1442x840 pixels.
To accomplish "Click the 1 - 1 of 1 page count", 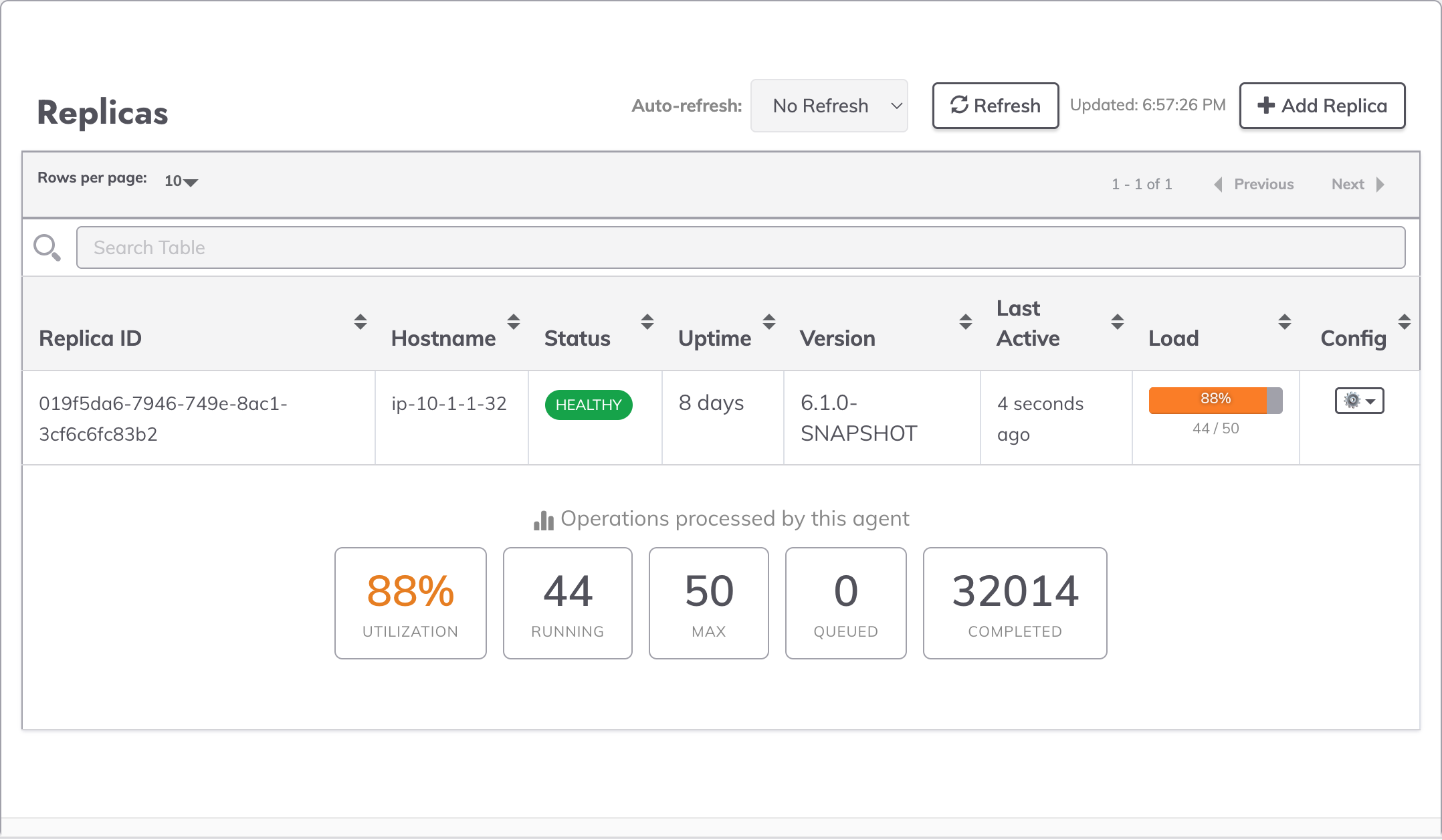I will [x=1142, y=185].
